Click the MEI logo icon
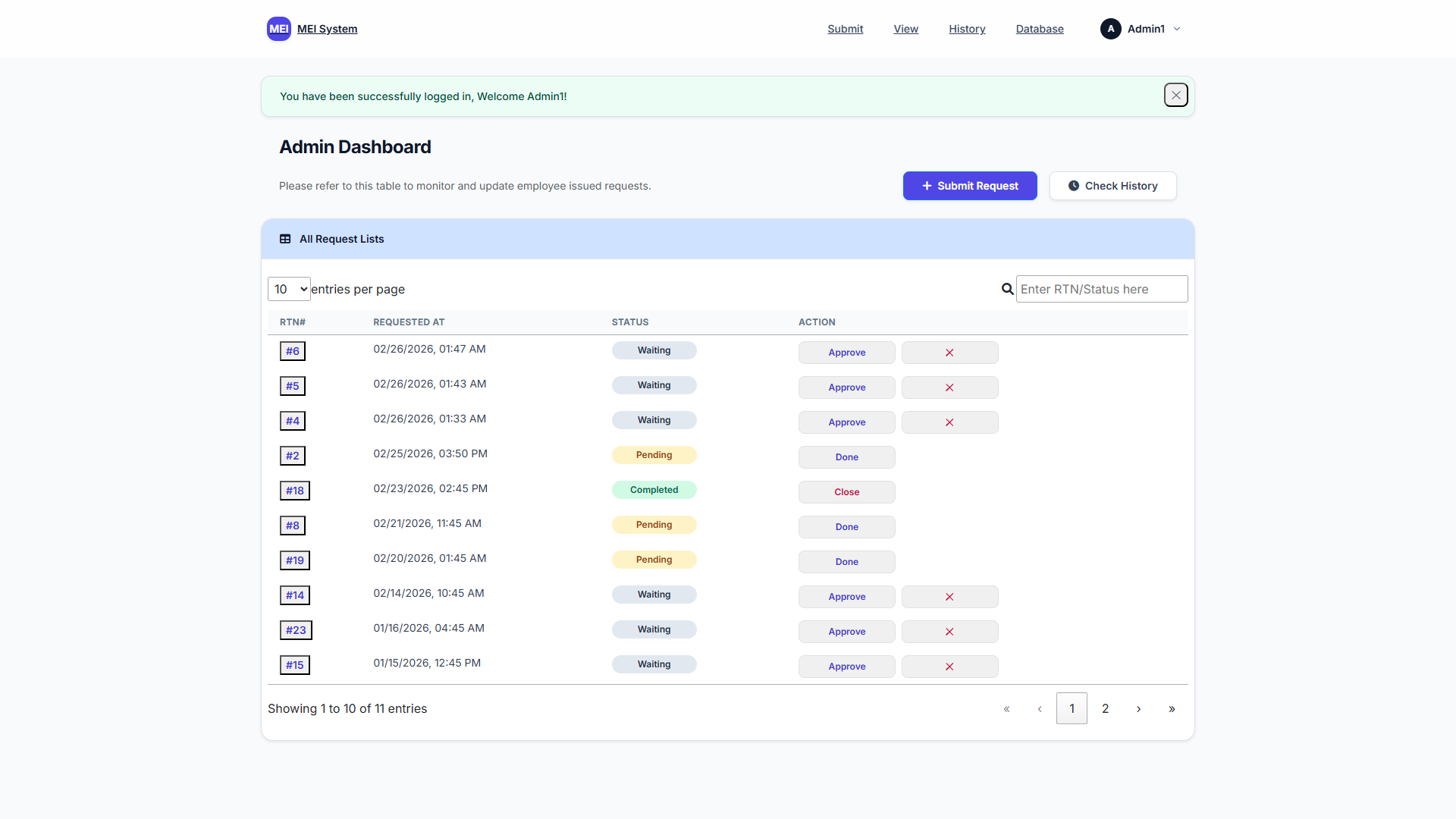The height and width of the screenshot is (819, 1456). click(278, 29)
